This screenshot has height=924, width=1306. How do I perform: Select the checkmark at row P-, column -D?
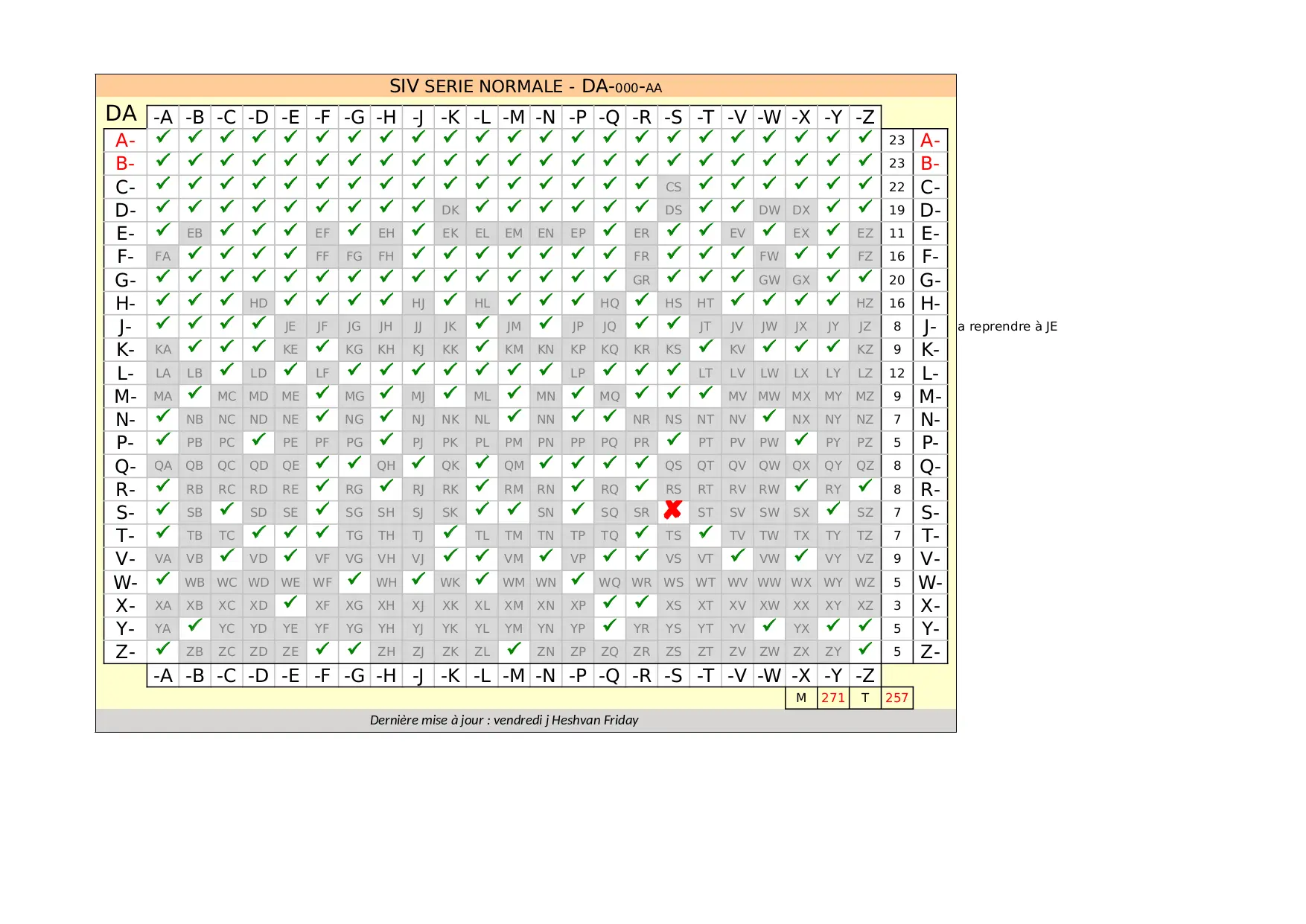tap(258, 441)
